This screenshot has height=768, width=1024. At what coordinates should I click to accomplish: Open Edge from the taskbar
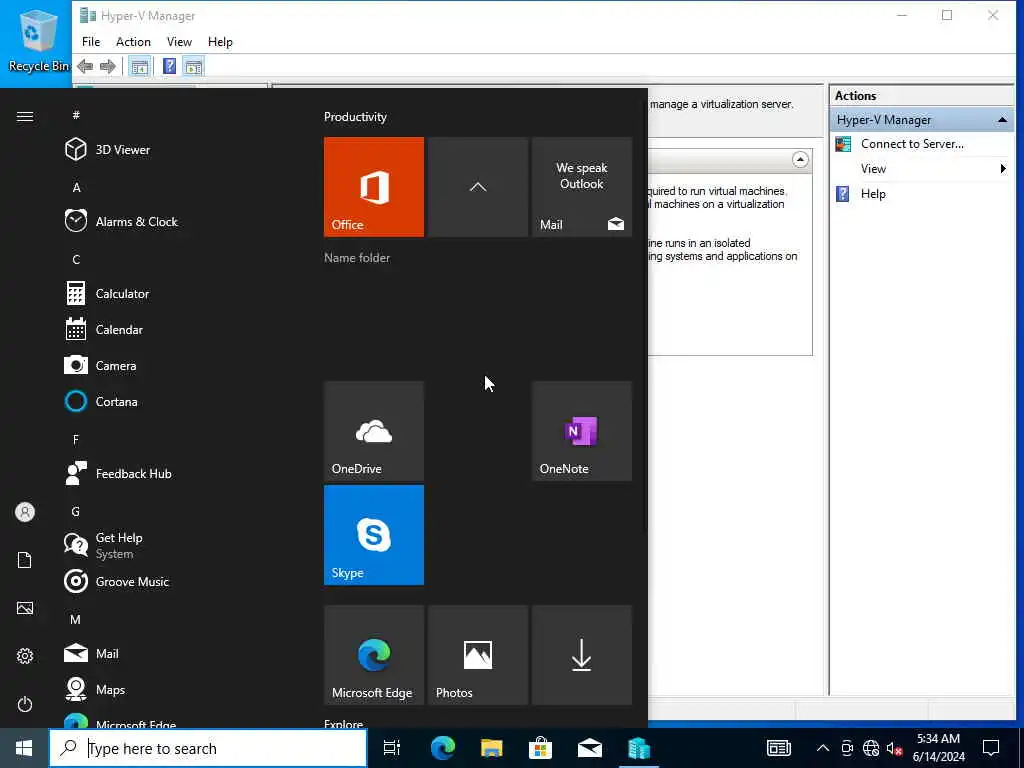(x=443, y=748)
